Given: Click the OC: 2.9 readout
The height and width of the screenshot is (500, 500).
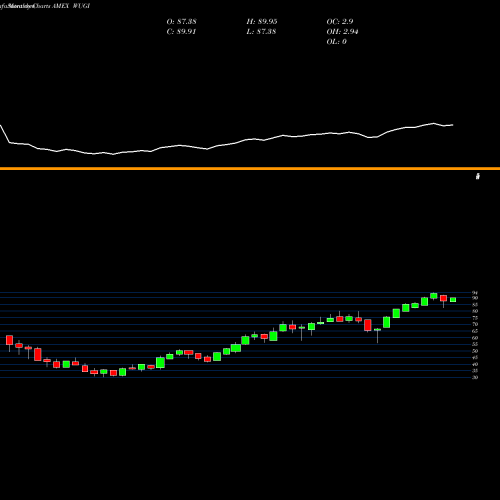Looking at the screenshot, I should tap(340, 22).
